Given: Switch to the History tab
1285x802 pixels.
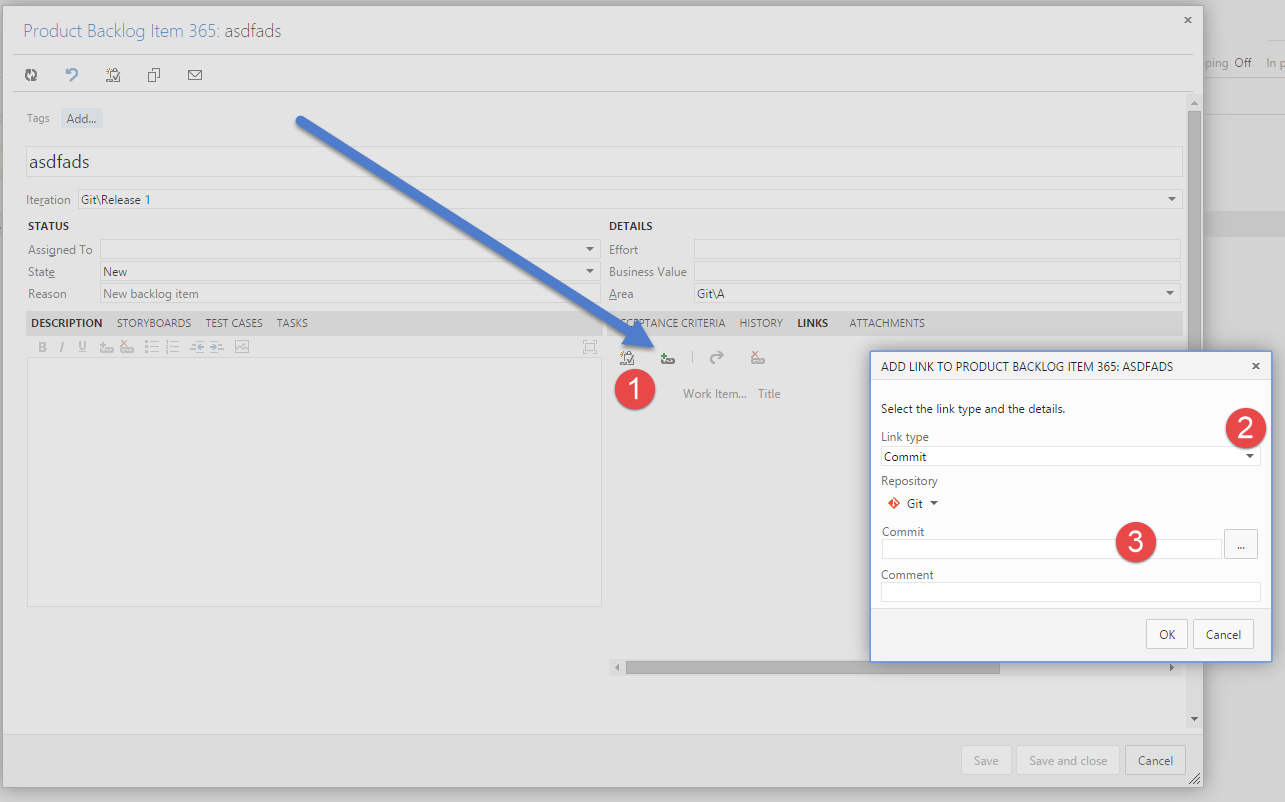Looking at the screenshot, I should coord(760,323).
